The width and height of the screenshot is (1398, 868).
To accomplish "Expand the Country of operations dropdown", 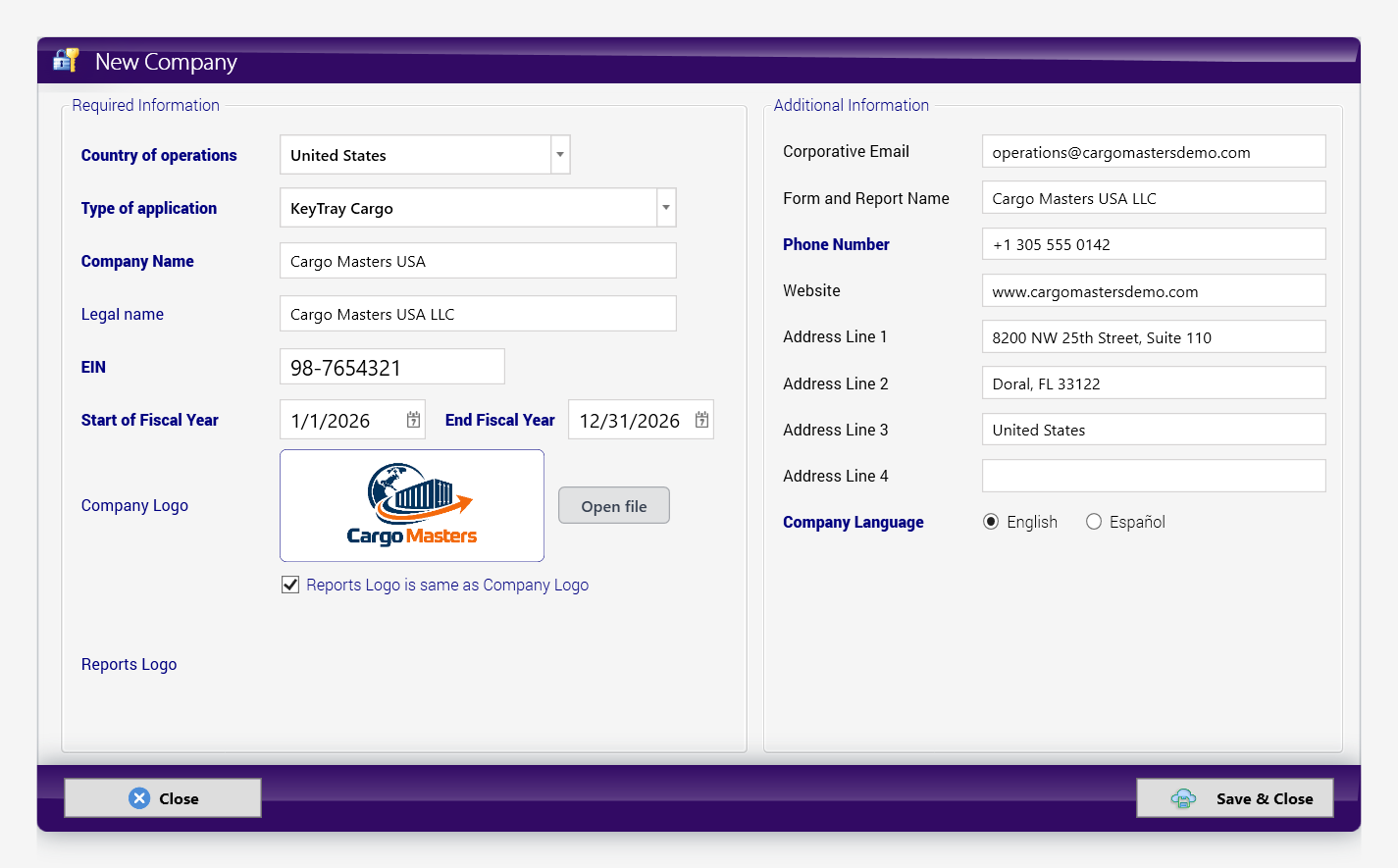I will pyautogui.click(x=560, y=155).
